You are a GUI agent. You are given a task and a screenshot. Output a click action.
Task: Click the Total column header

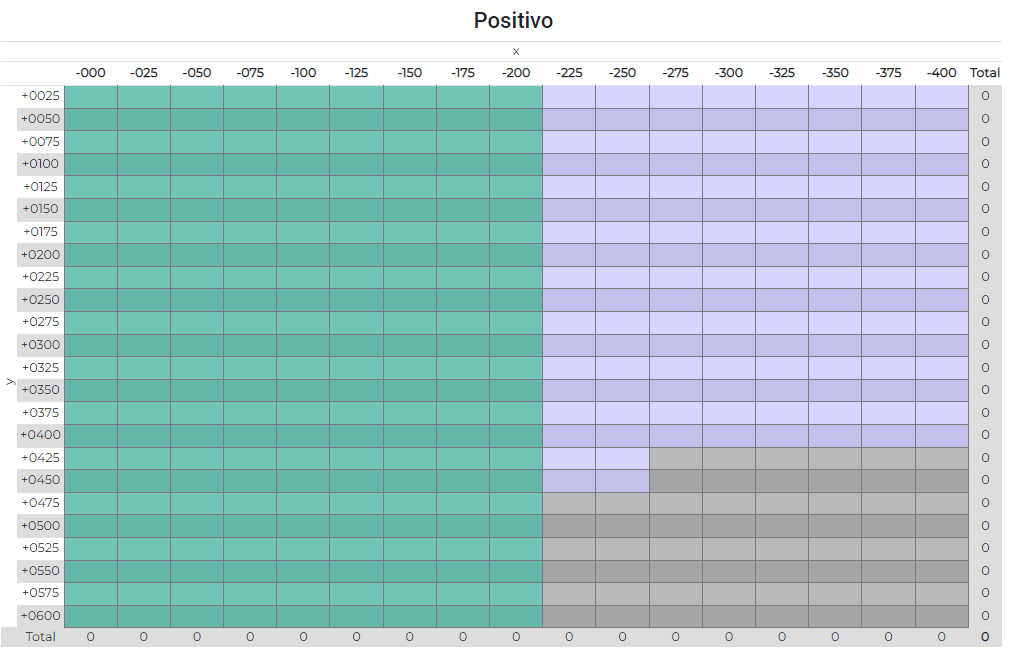tap(985, 73)
